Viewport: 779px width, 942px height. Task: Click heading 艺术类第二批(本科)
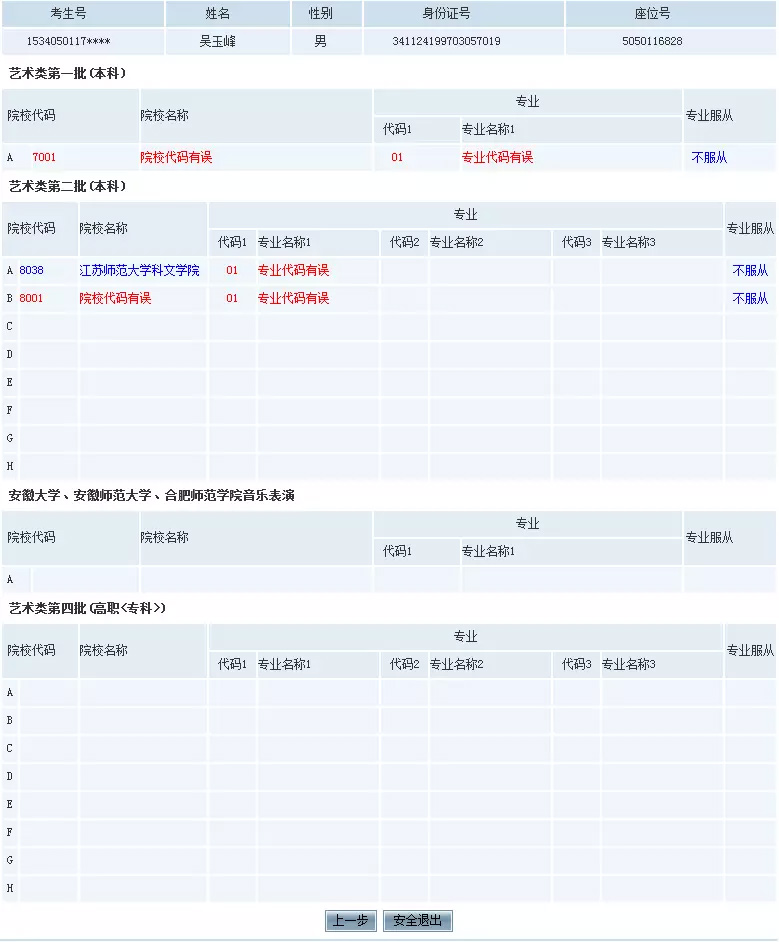tap(67, 186)
